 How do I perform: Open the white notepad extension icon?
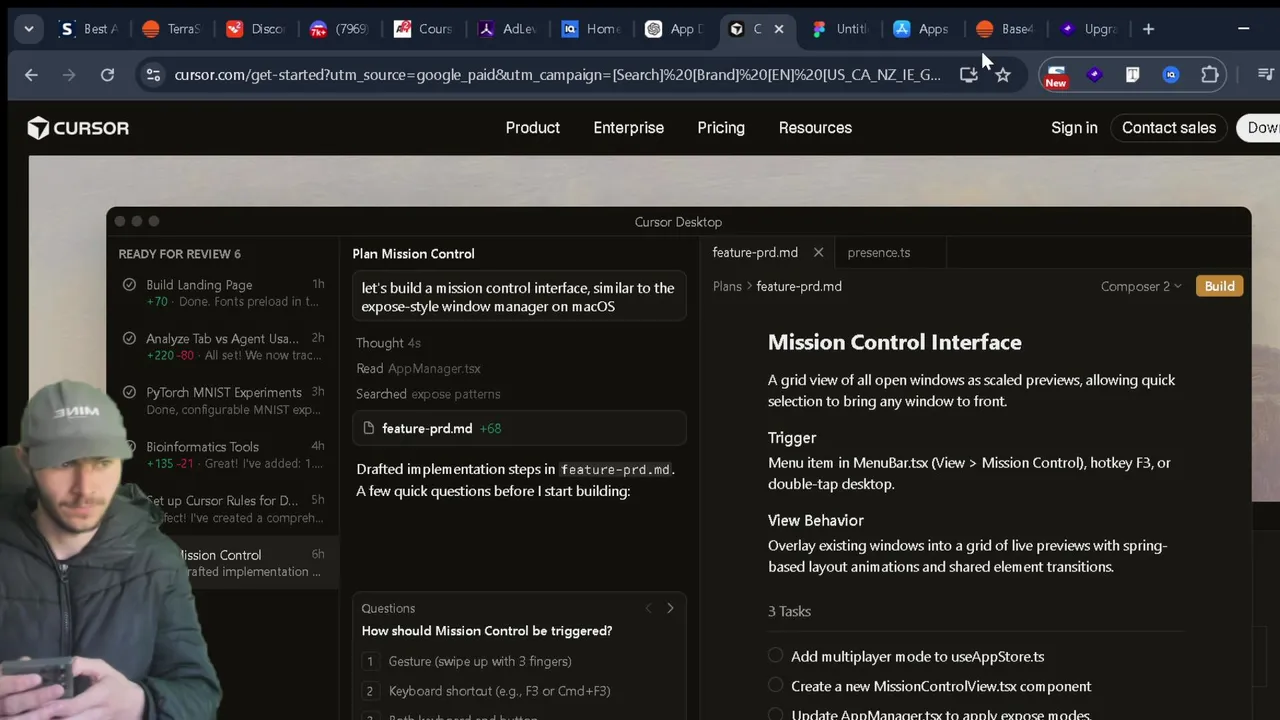point(1133,75)
